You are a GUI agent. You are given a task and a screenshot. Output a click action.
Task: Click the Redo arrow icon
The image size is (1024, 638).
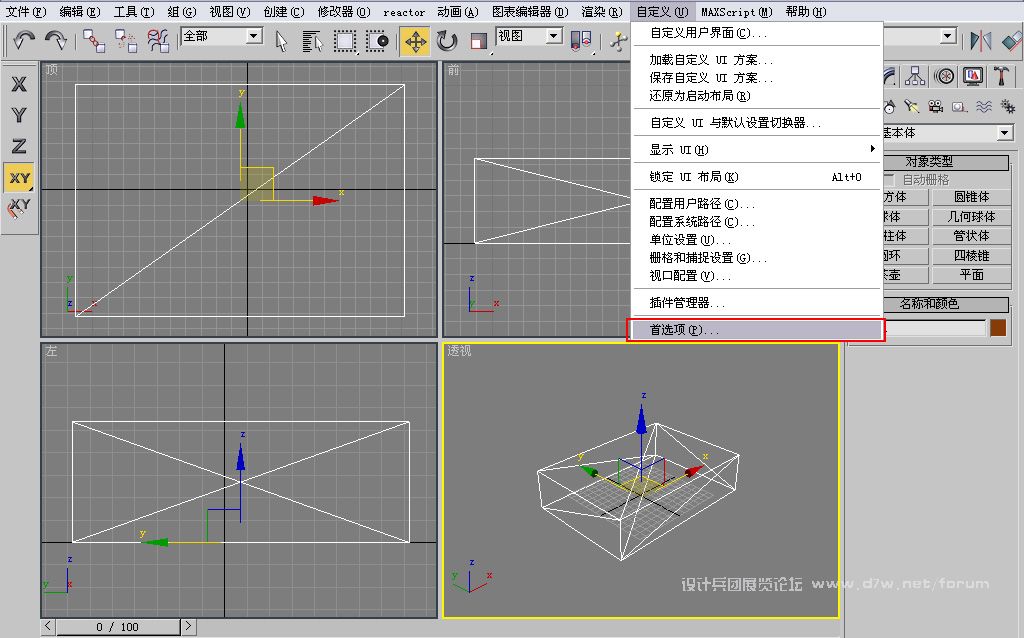56,40
